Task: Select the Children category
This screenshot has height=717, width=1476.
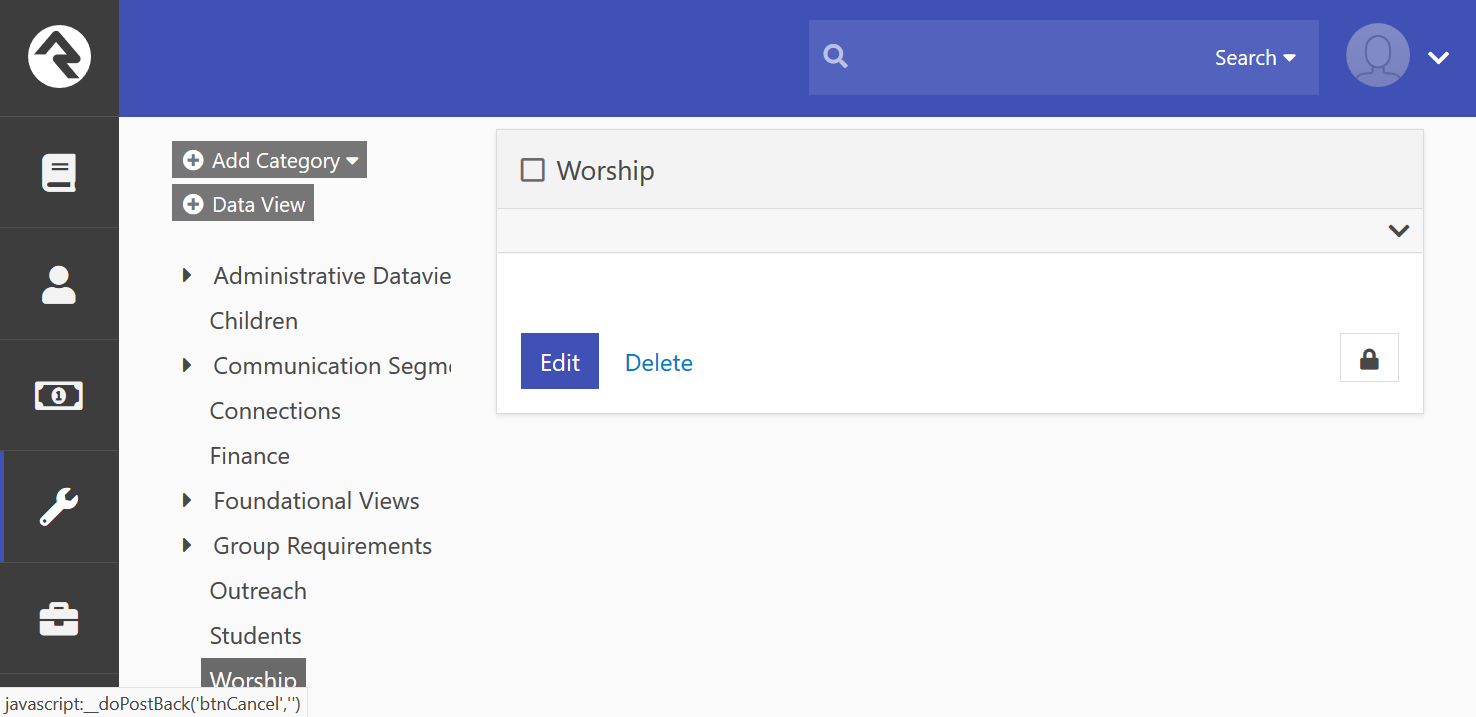Action: click(x=254, y=321)
